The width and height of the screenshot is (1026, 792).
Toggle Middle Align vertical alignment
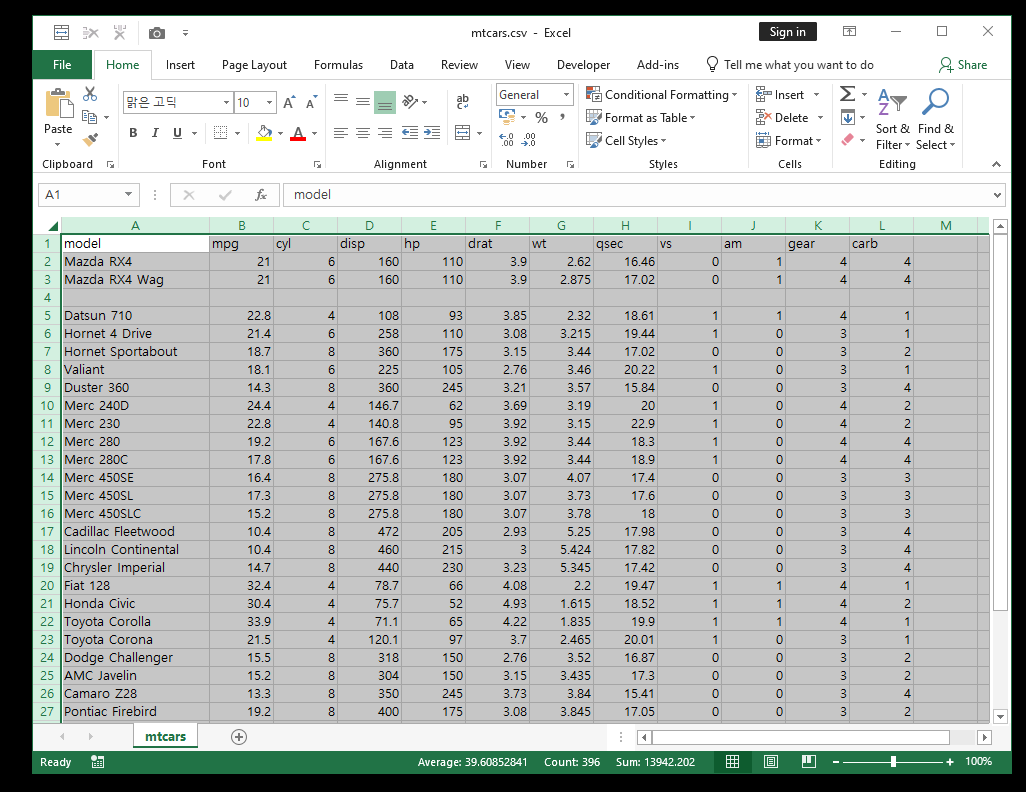click(x=363, y=101)
